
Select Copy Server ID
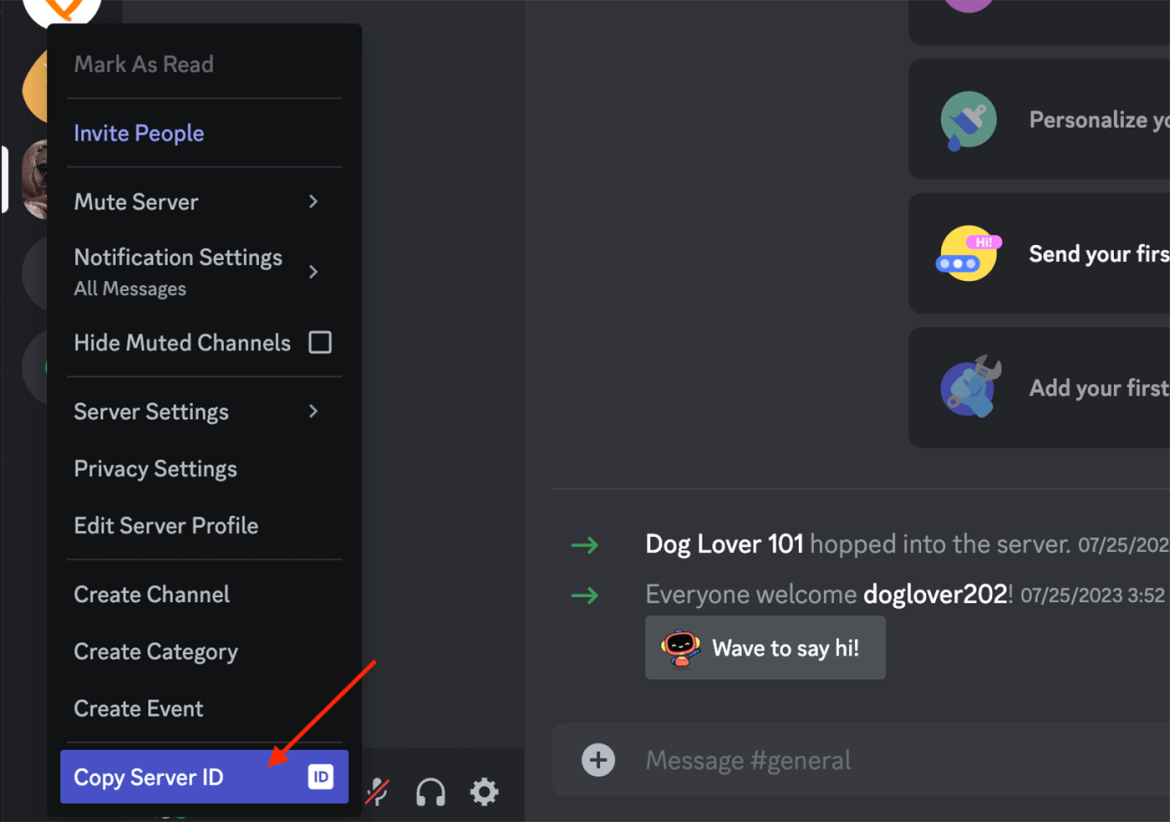click(150, 775)
